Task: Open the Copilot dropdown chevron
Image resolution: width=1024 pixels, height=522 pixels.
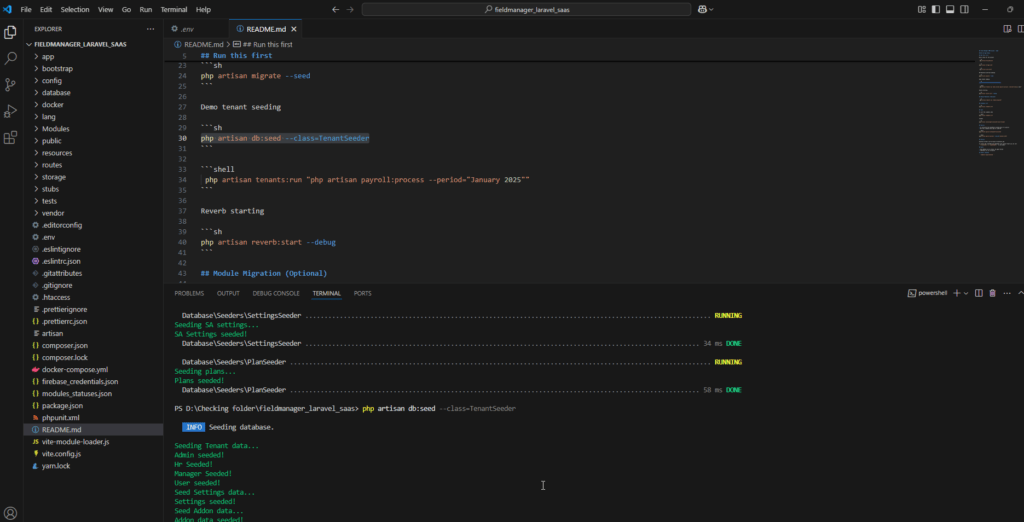Action: [x=711, y=10]
